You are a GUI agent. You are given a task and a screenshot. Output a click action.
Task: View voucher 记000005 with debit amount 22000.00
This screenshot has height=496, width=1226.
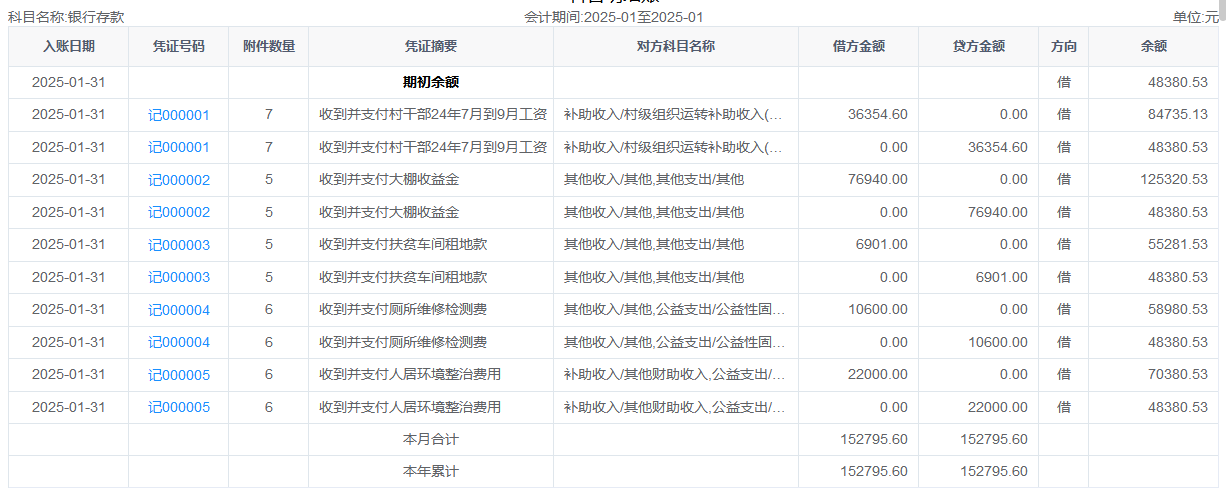[179, 375]
